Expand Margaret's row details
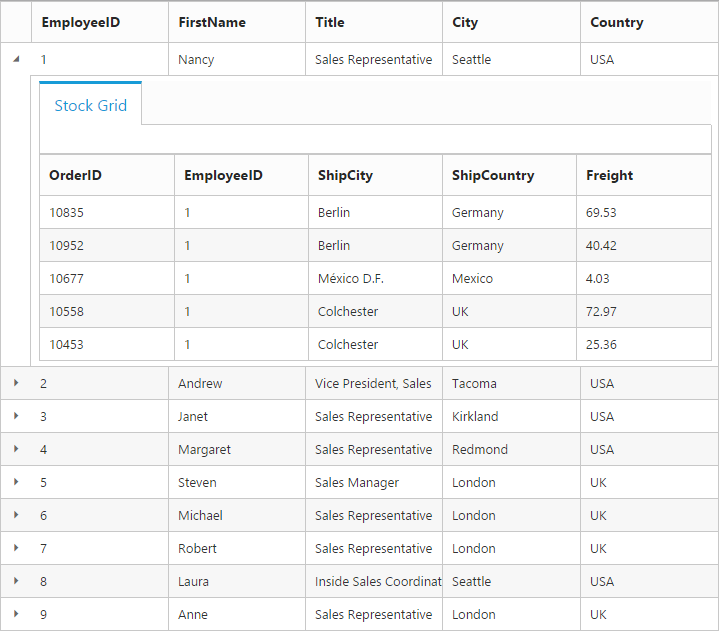719x631 pixels. tap(16, 449)
